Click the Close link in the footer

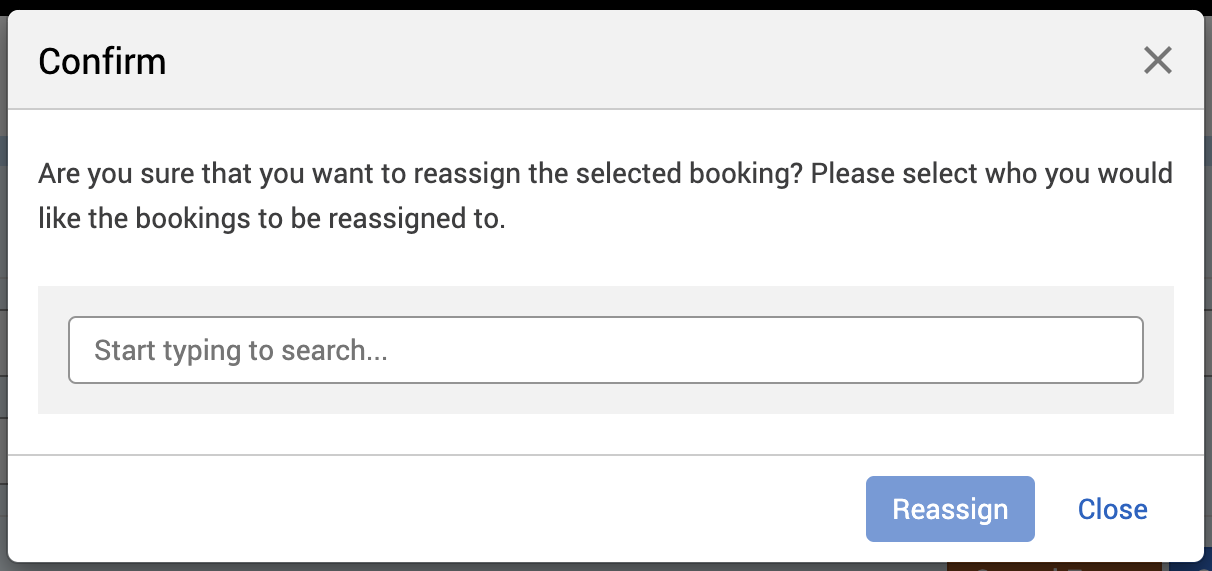point(1112,509)
